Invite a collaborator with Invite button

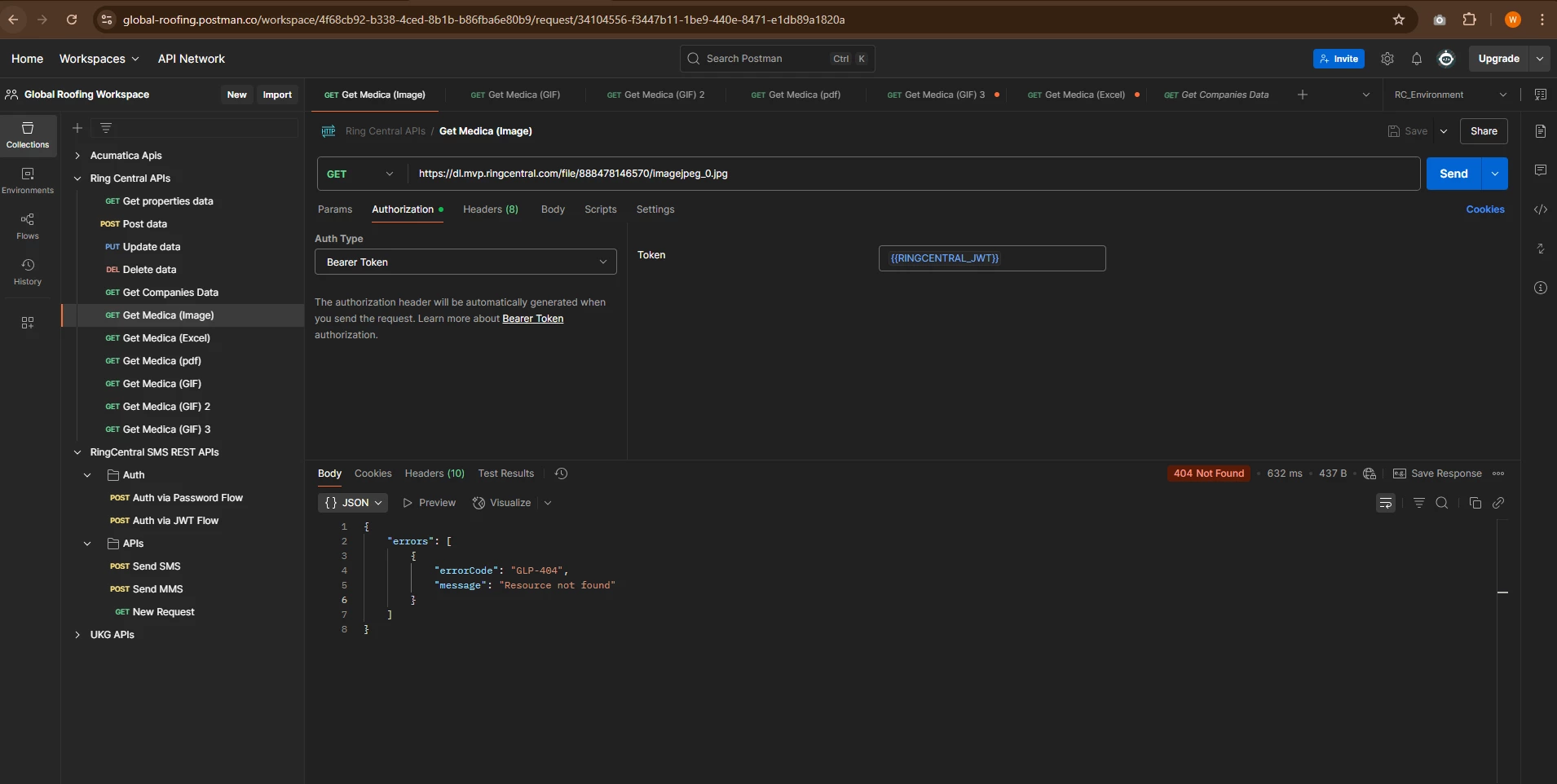(x=1339, y=59)
